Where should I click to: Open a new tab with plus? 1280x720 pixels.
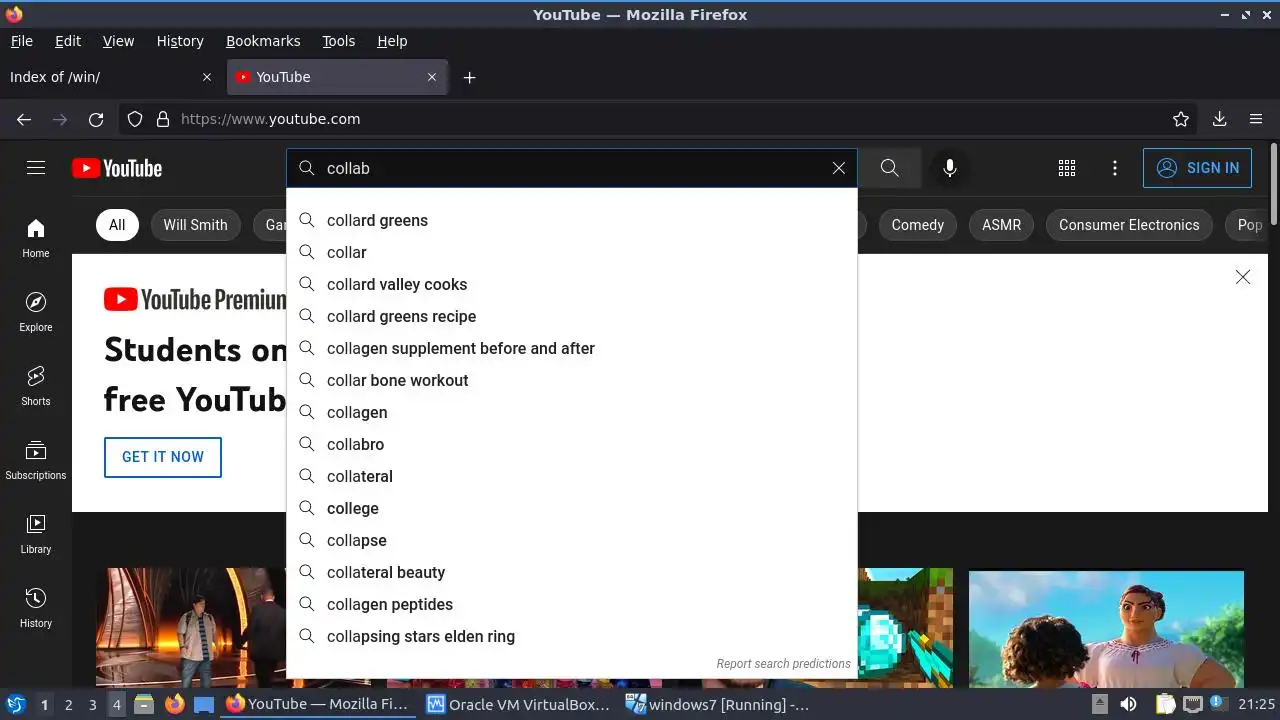click(469, 77)
